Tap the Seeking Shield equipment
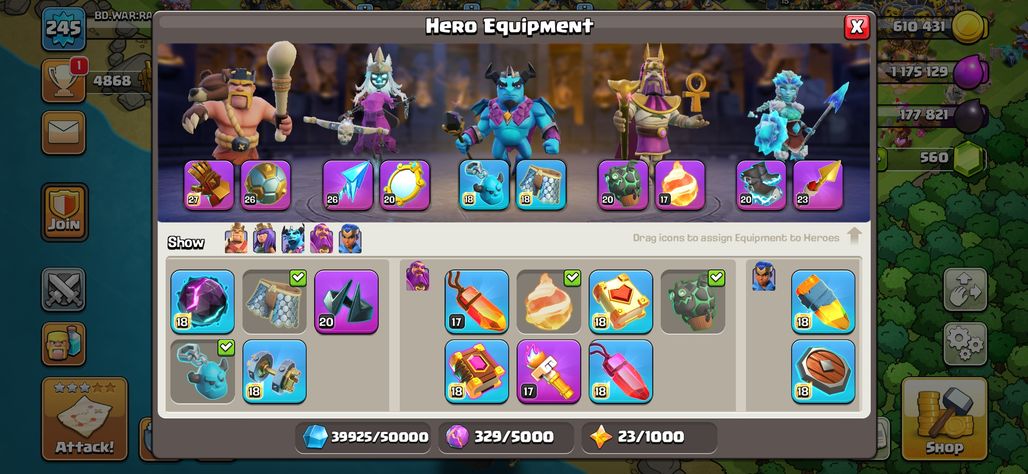 tap(823, 371)
